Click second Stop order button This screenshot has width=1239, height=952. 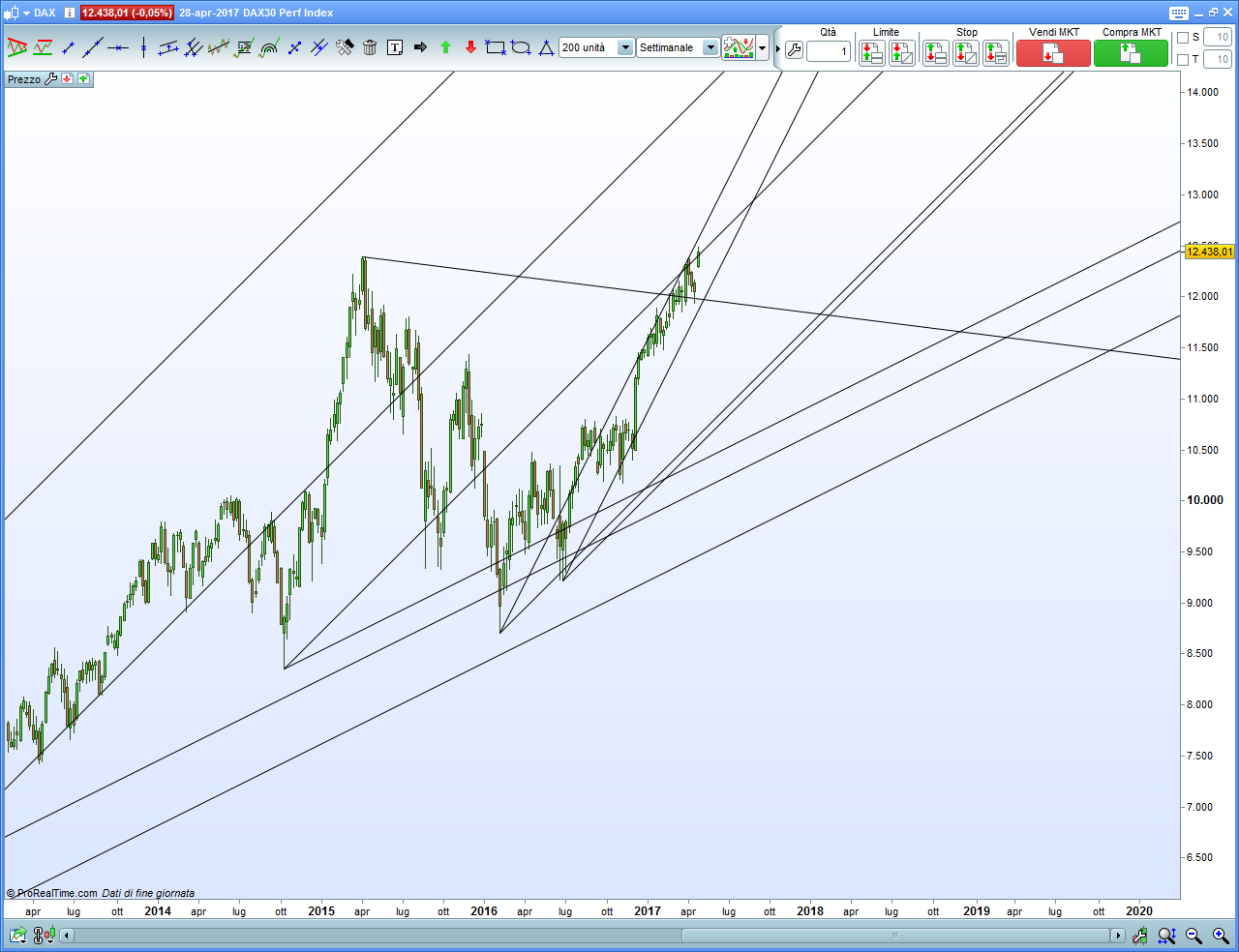click(x=966, y=53)
